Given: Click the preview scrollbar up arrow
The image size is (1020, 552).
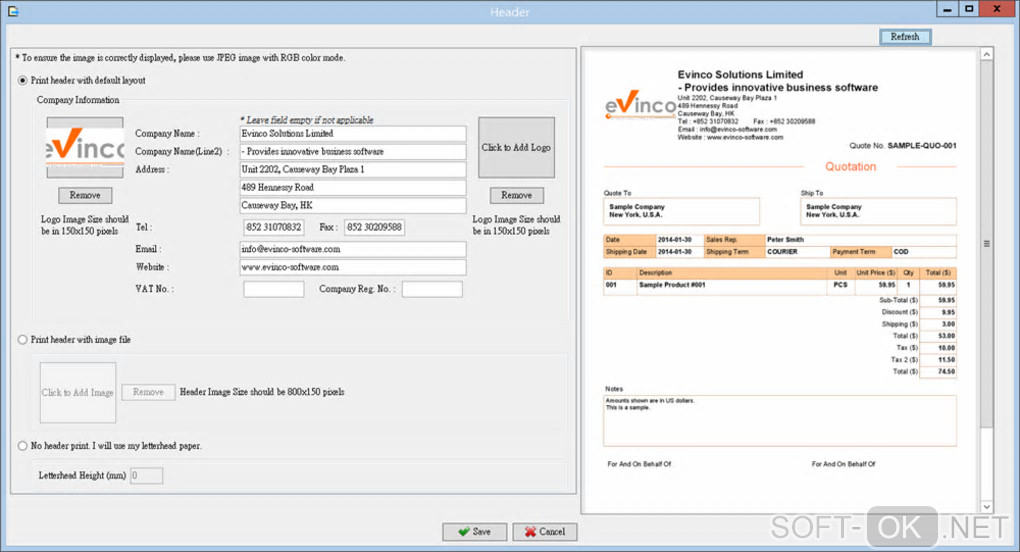Looking at the screenshot, I should click(987, 54).
